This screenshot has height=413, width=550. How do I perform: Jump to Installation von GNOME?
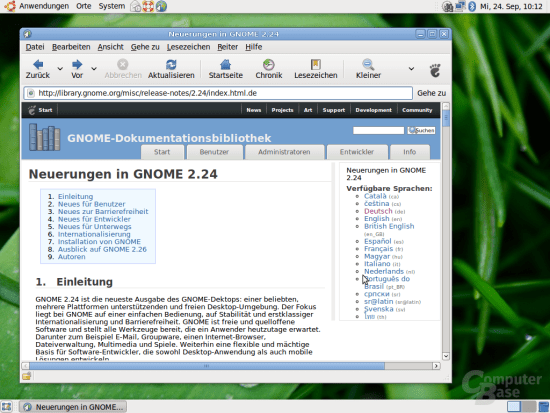click(99, 242)
